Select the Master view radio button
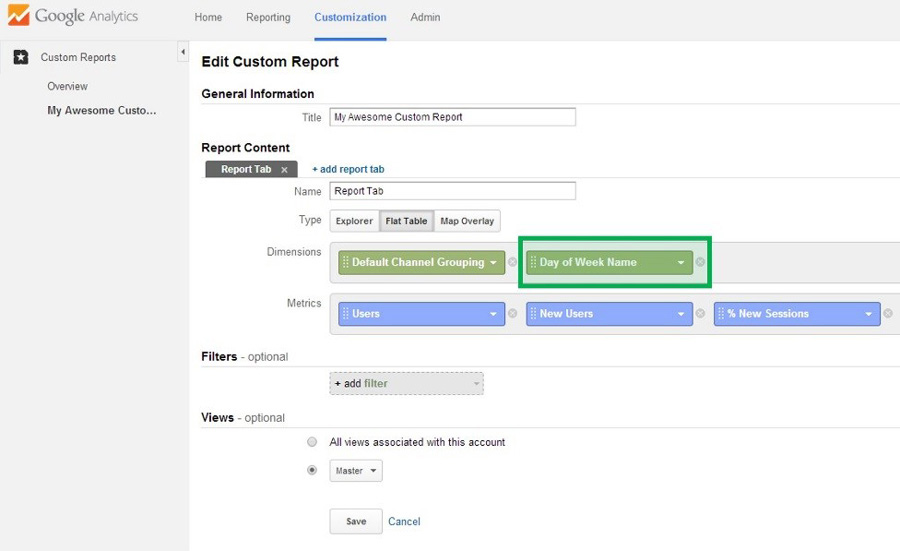This screenshot has height=551, width=900. 313,470
